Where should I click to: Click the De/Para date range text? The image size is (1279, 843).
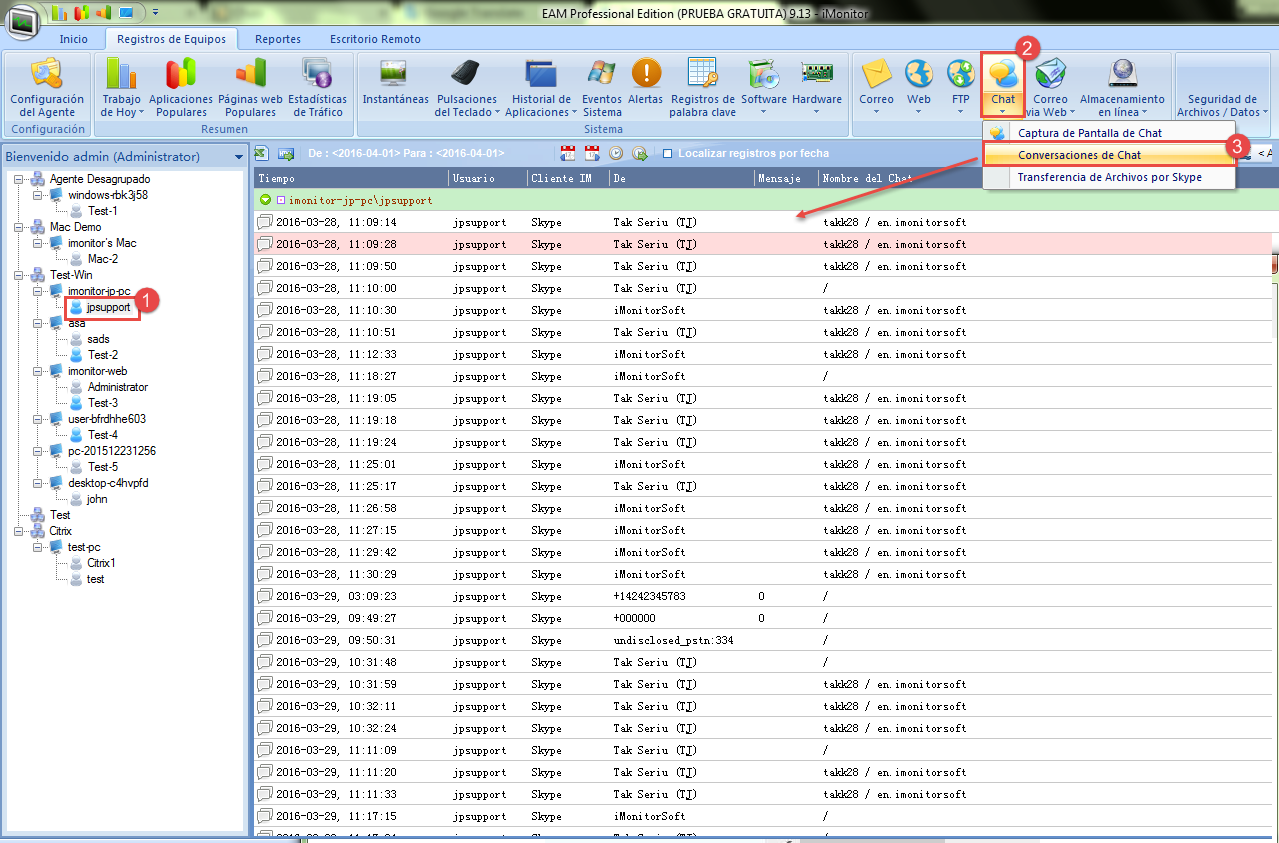[406, 154]
